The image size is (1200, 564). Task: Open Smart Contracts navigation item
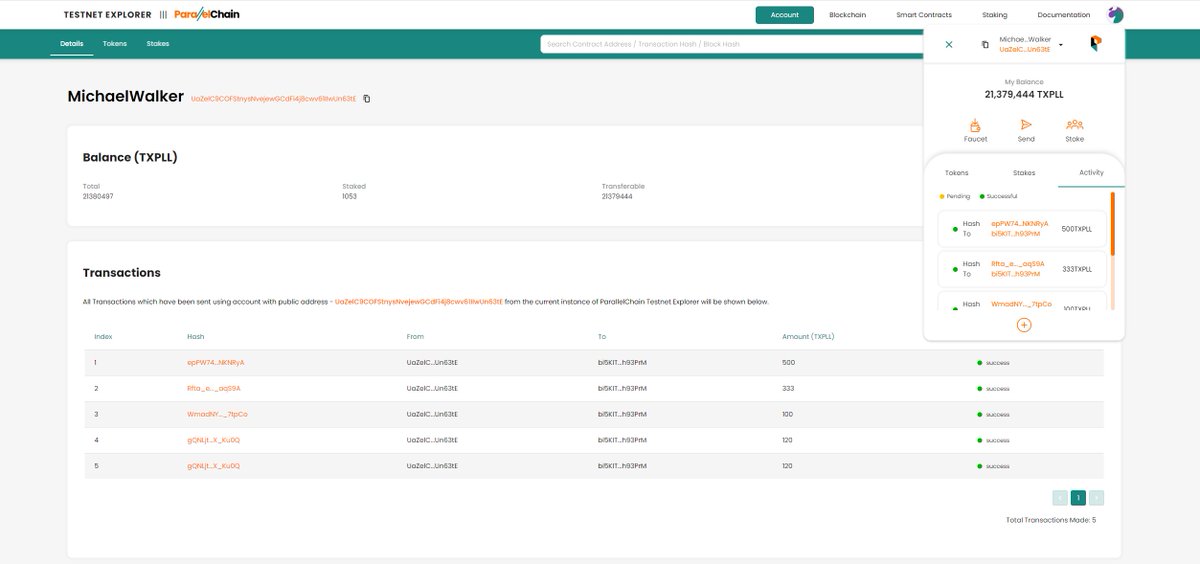(x=924, y=15)
